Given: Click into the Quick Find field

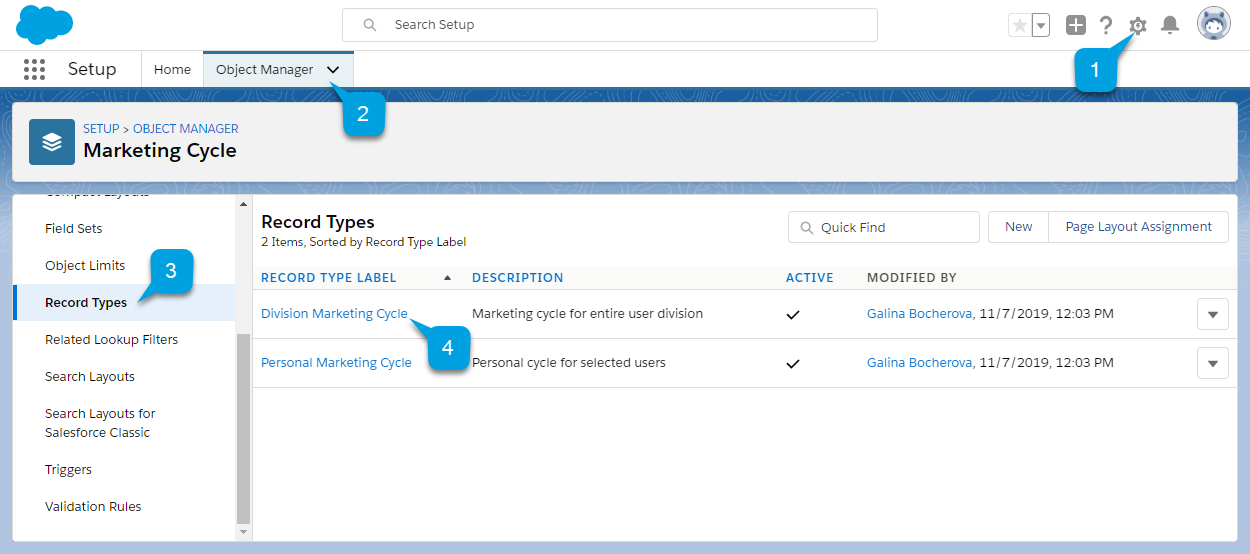Looking at the screenshot, I should pos(884,227).
